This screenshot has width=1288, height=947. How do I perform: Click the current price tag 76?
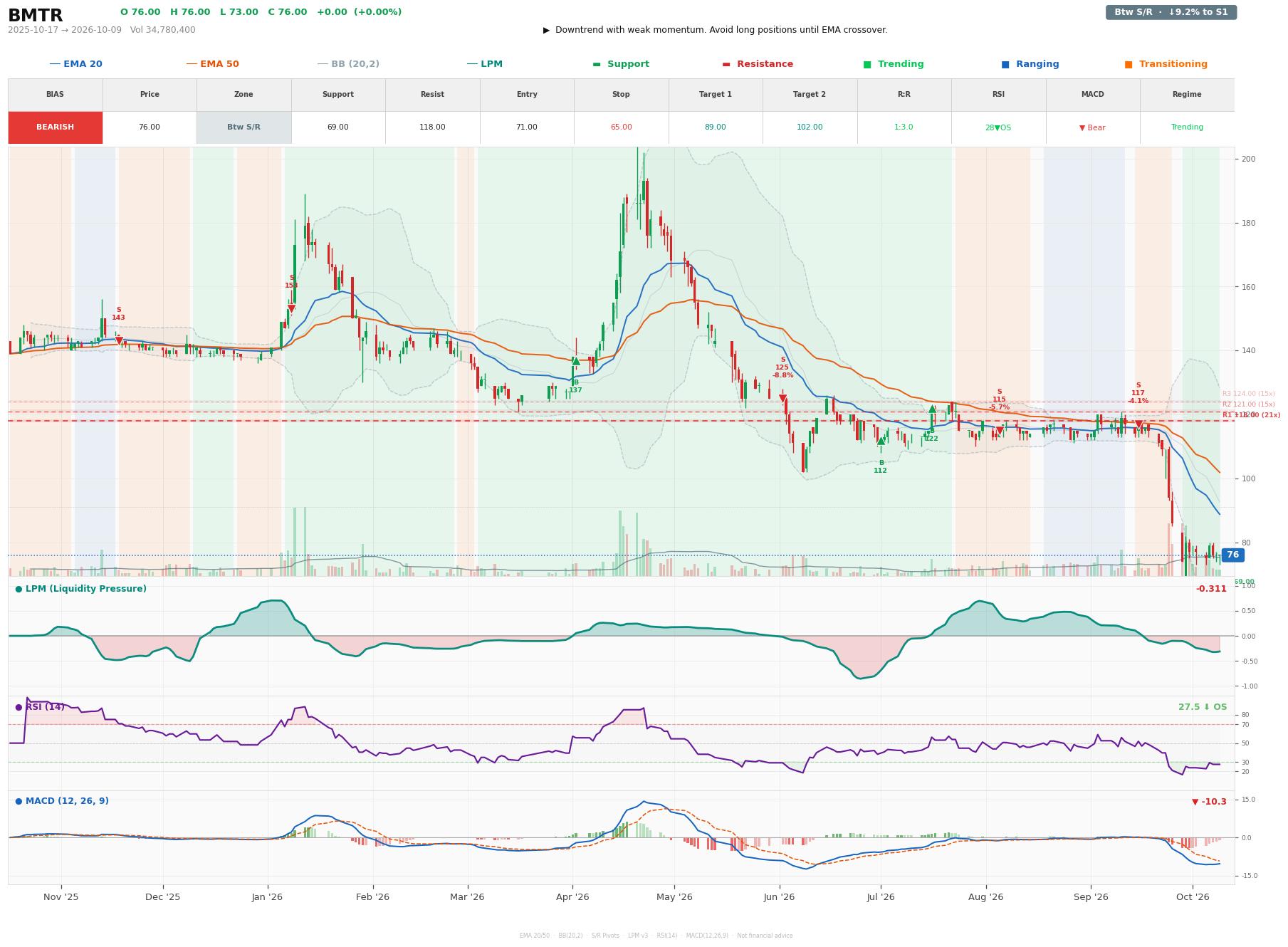[x=1232, y=555]
